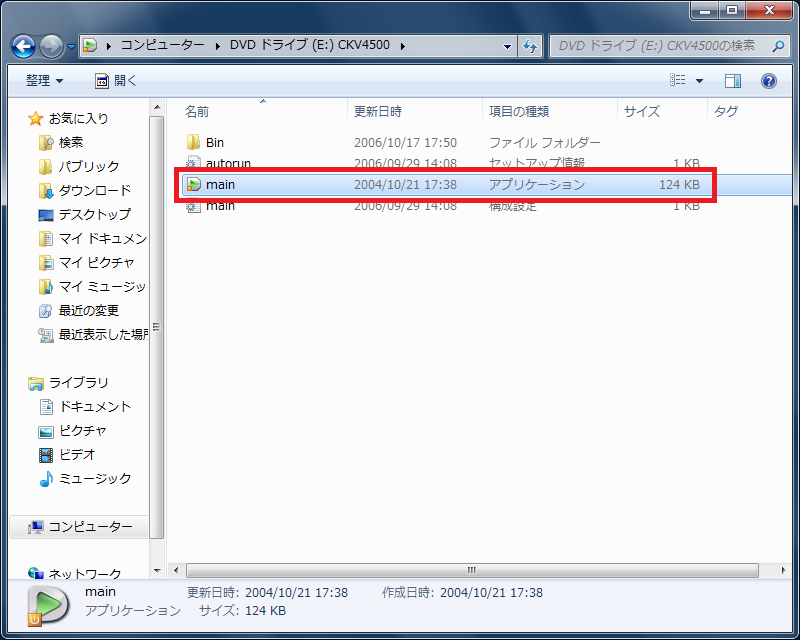Open the 整理 organize menu
800x640 pixels.
click(x=44, y=81)
